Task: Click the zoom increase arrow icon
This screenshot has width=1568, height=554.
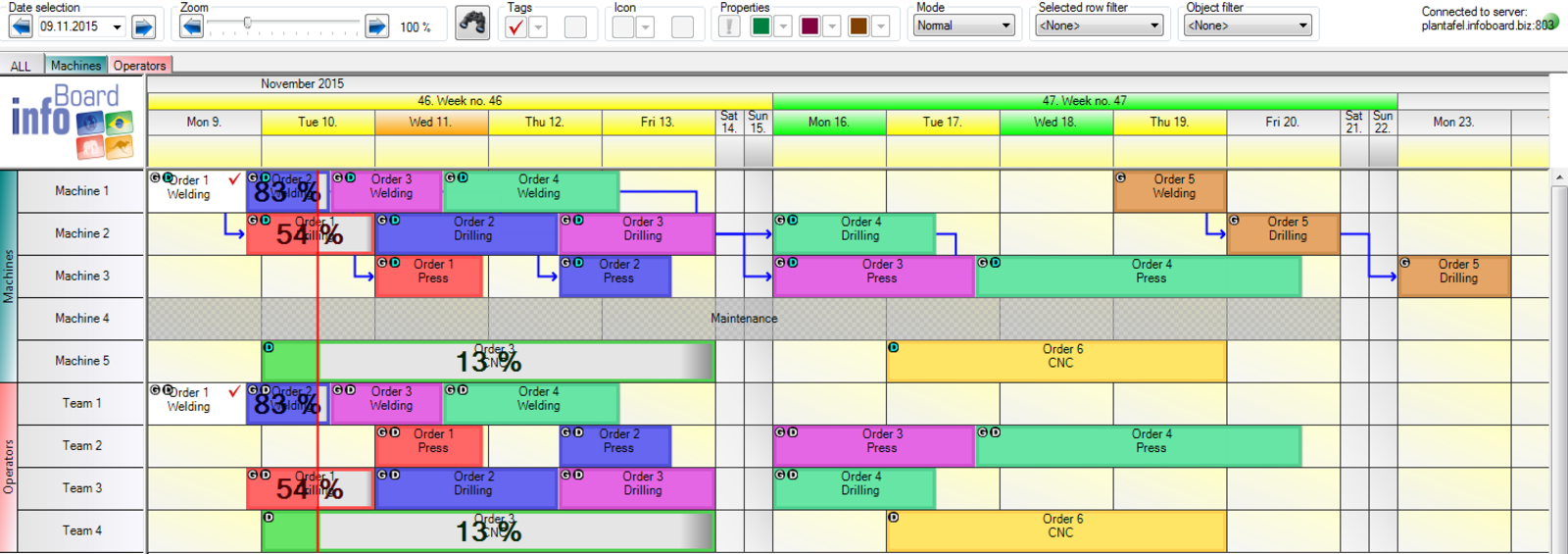Action: pyautogui.click(x=376, y=26)
